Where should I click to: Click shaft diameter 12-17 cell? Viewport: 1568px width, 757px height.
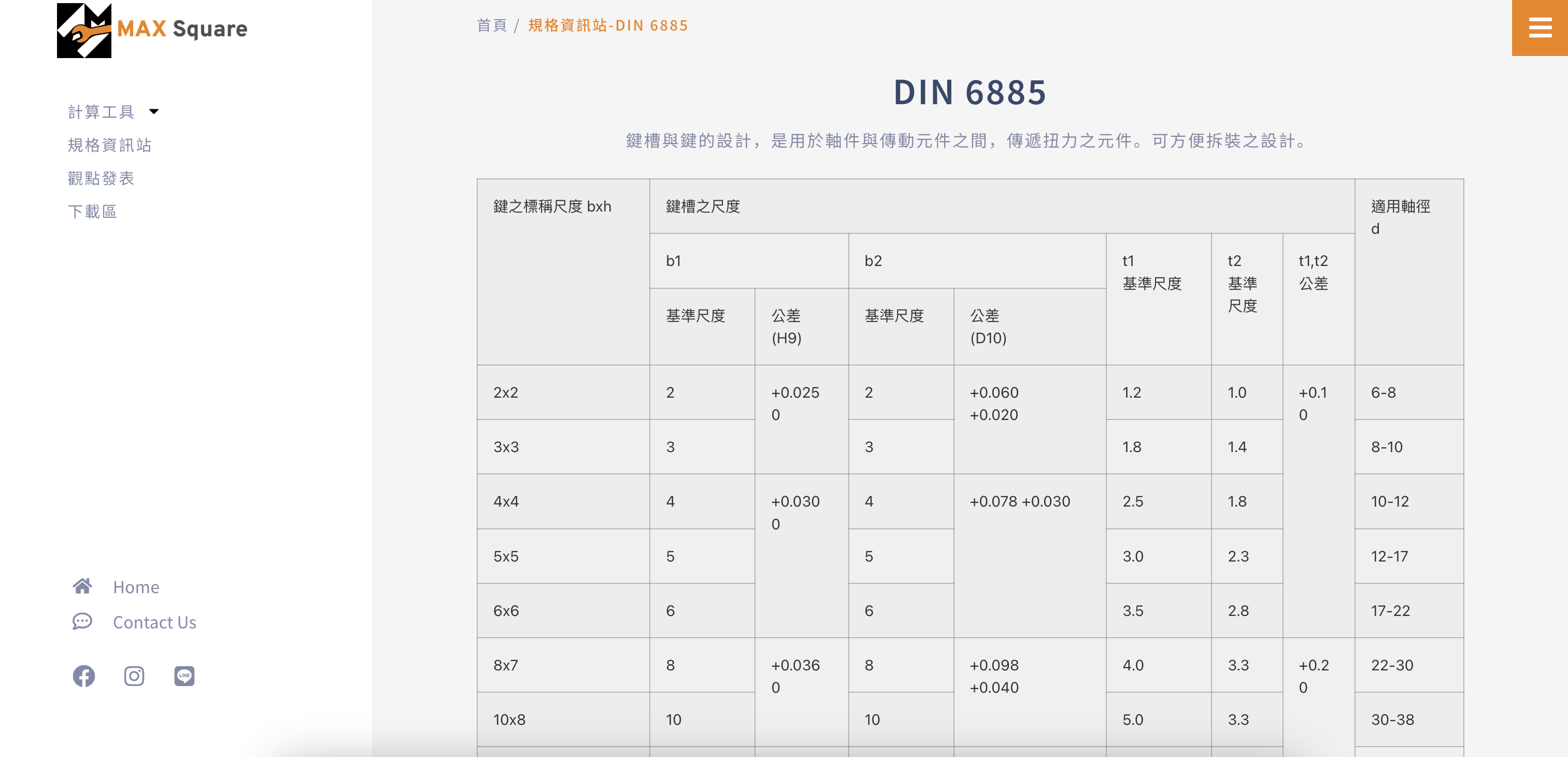[1409, 556]
